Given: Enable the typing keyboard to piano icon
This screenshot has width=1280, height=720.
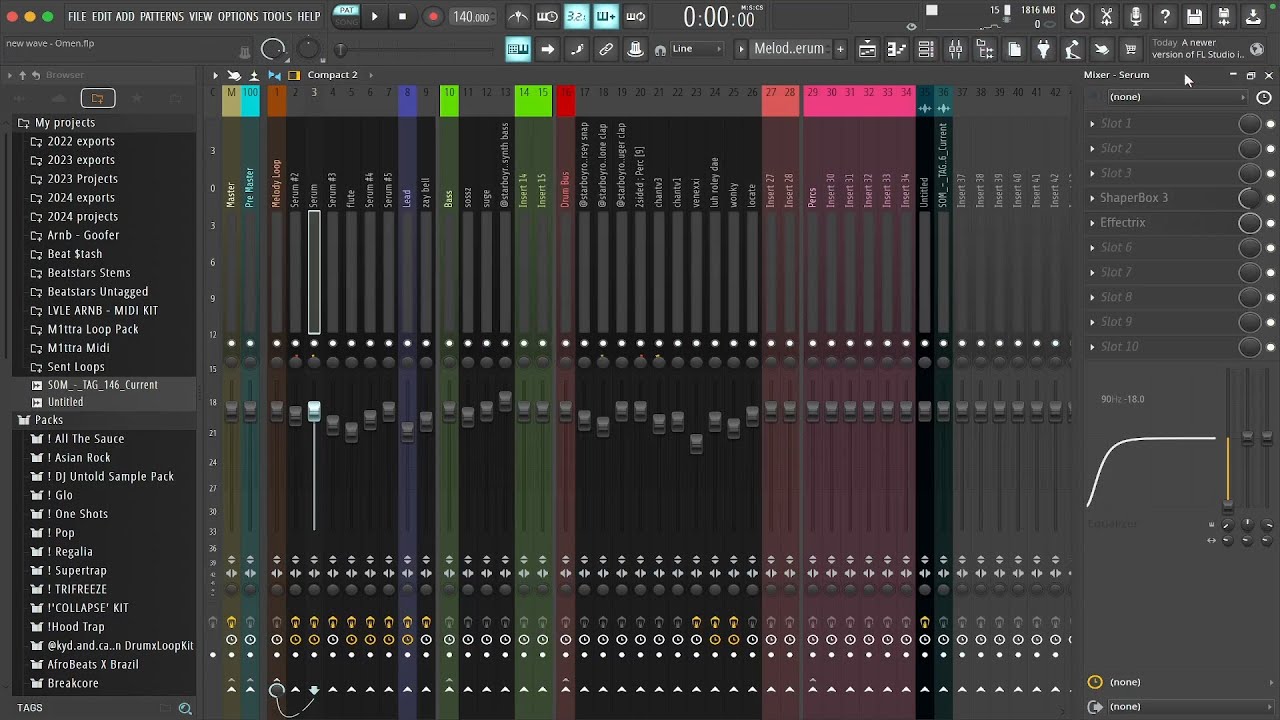Looking at the screenshot, I should click(518, 49).
